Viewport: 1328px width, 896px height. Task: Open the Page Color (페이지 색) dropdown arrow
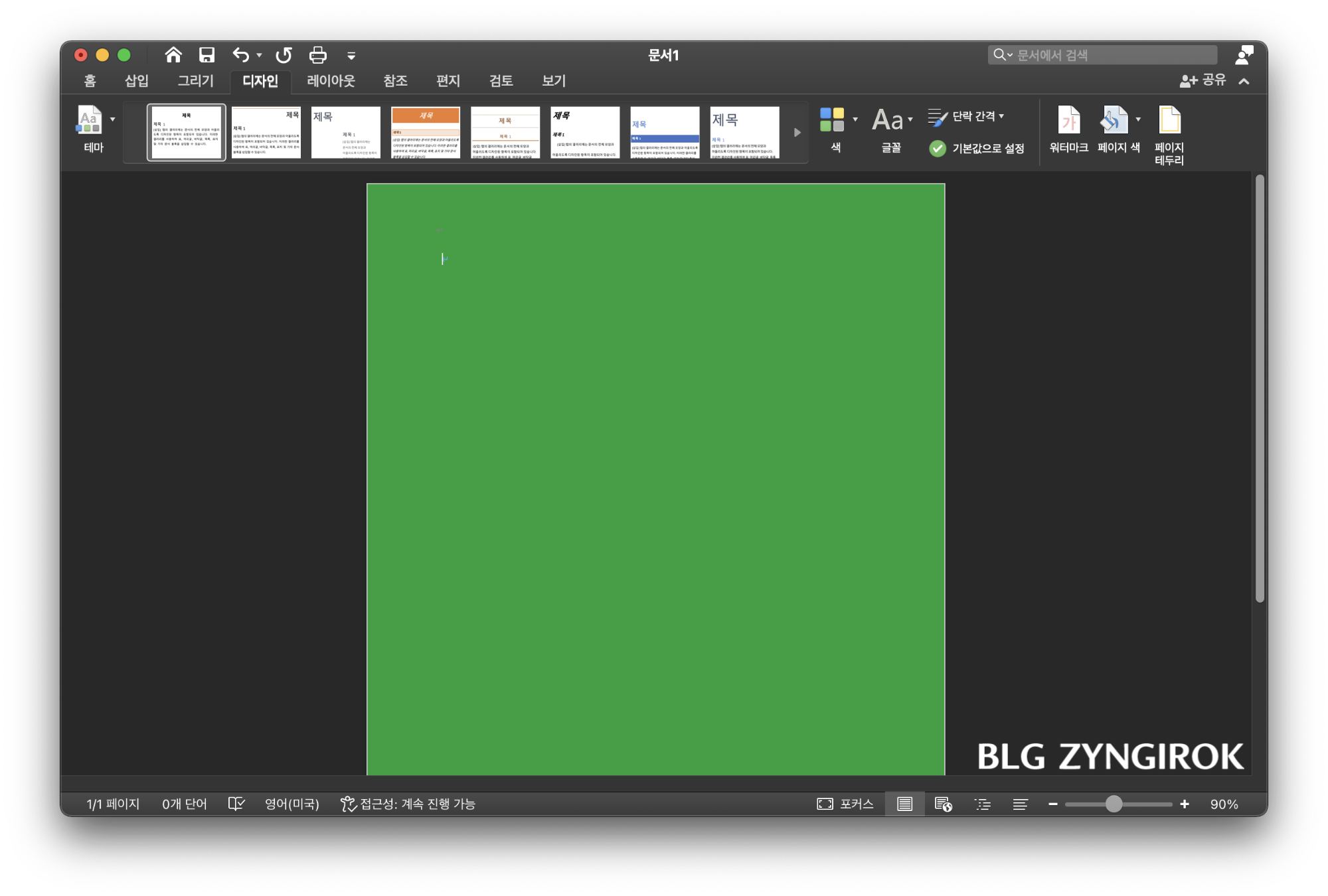pos(1138,119)
